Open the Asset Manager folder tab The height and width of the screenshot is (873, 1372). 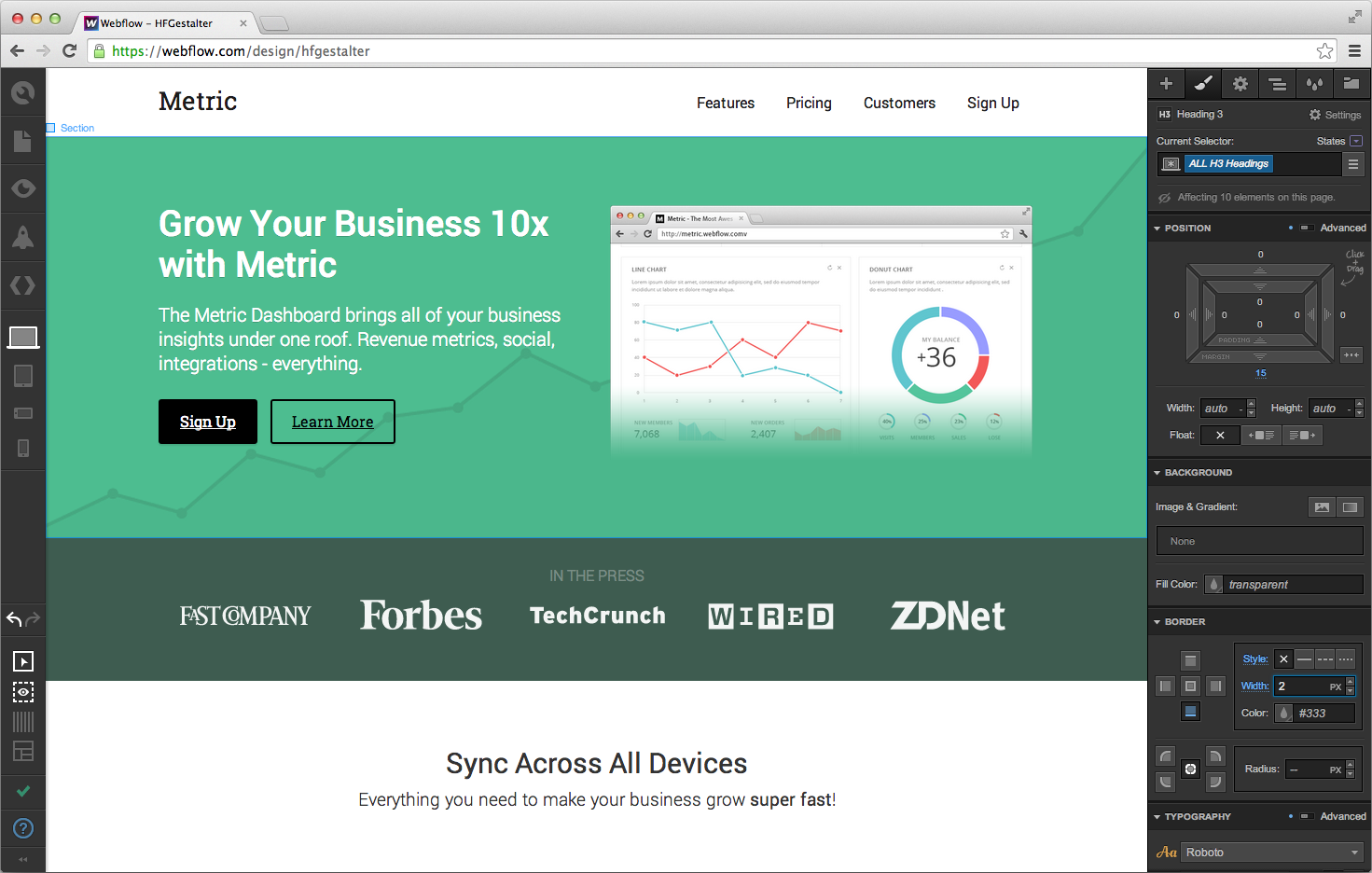[1351, 83]
